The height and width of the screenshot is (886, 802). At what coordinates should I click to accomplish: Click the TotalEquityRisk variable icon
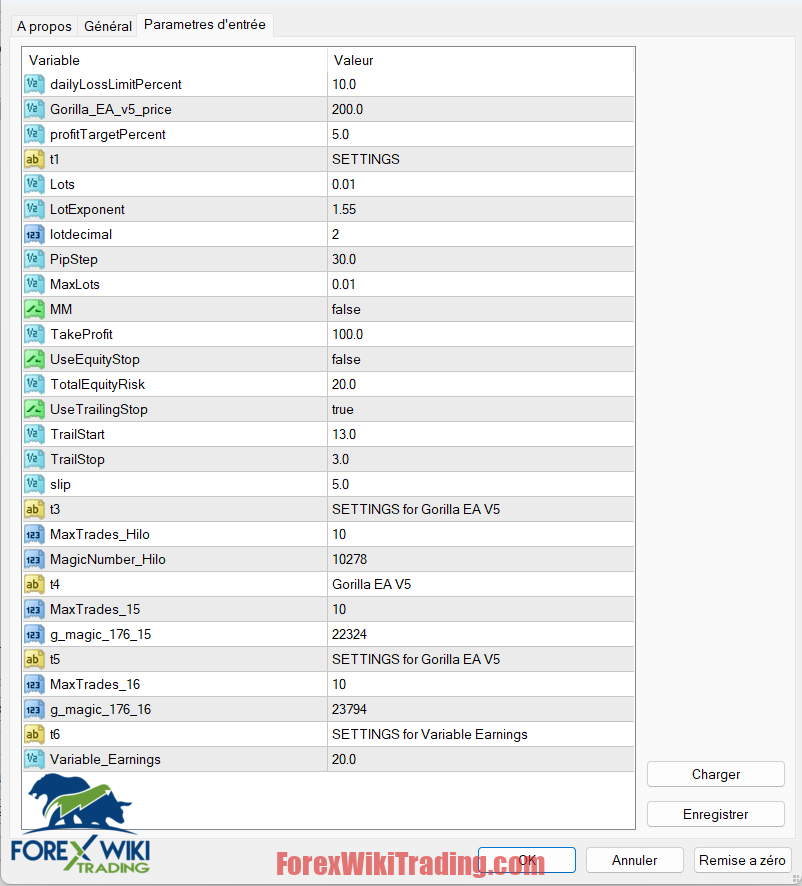34,384
